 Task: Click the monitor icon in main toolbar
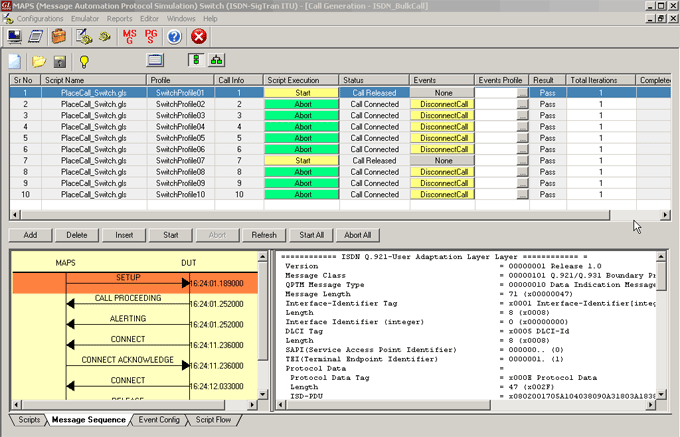(x=15, y=36)
